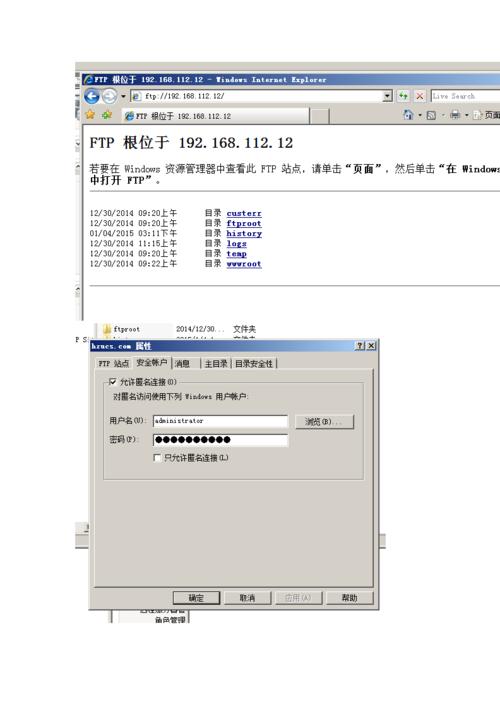Image resolution: width=500 pixels, height=707 pixels.
Task: Expand the address bar dropdown arrow
Action: [x=387, y=96]
